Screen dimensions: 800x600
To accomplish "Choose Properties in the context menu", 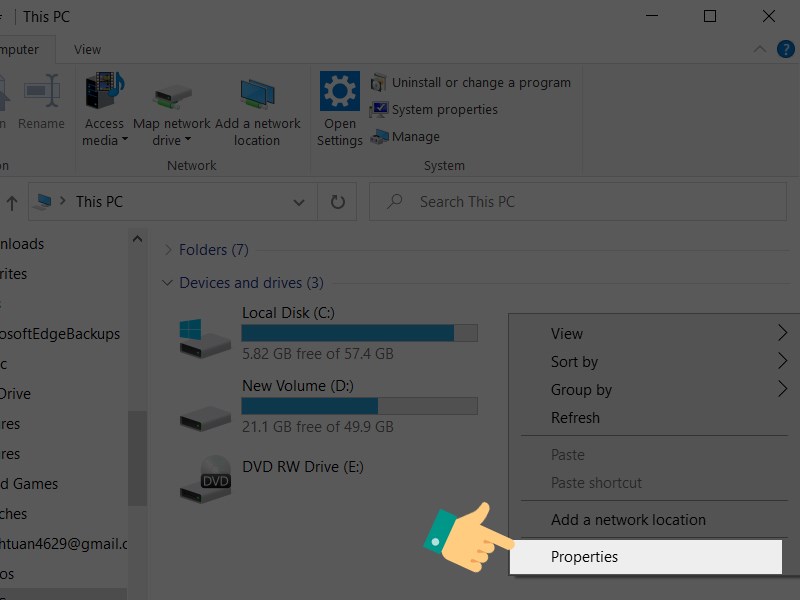I will click(585, 557).
